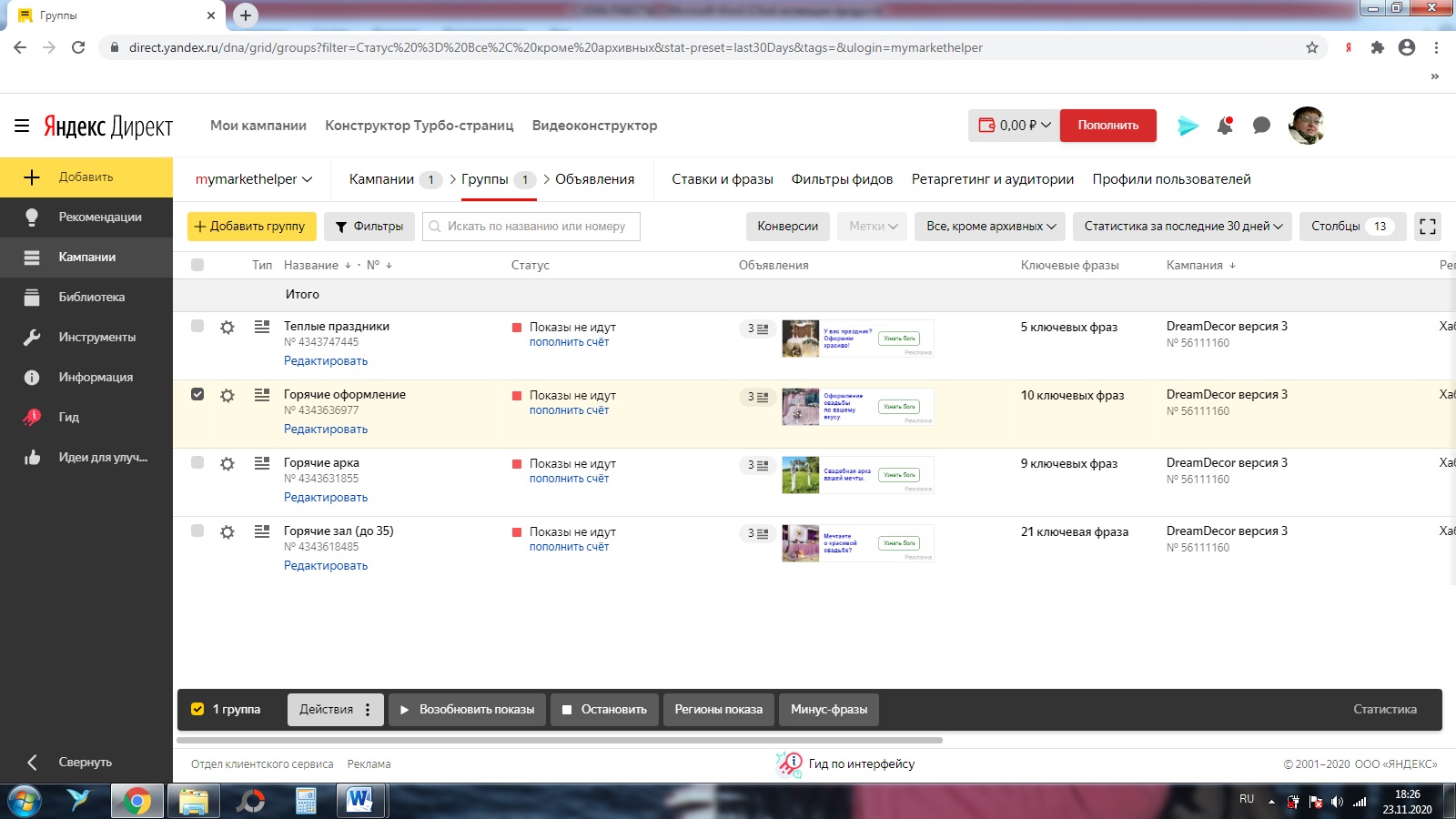1456x819 pixels.
Task: Open Гид in the sidebar
Action: click(x=86, y=417)
